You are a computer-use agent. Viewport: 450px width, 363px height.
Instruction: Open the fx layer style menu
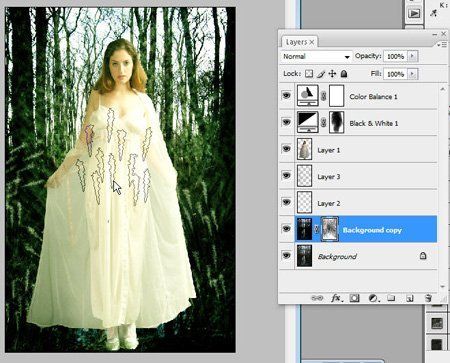(336, 298)
